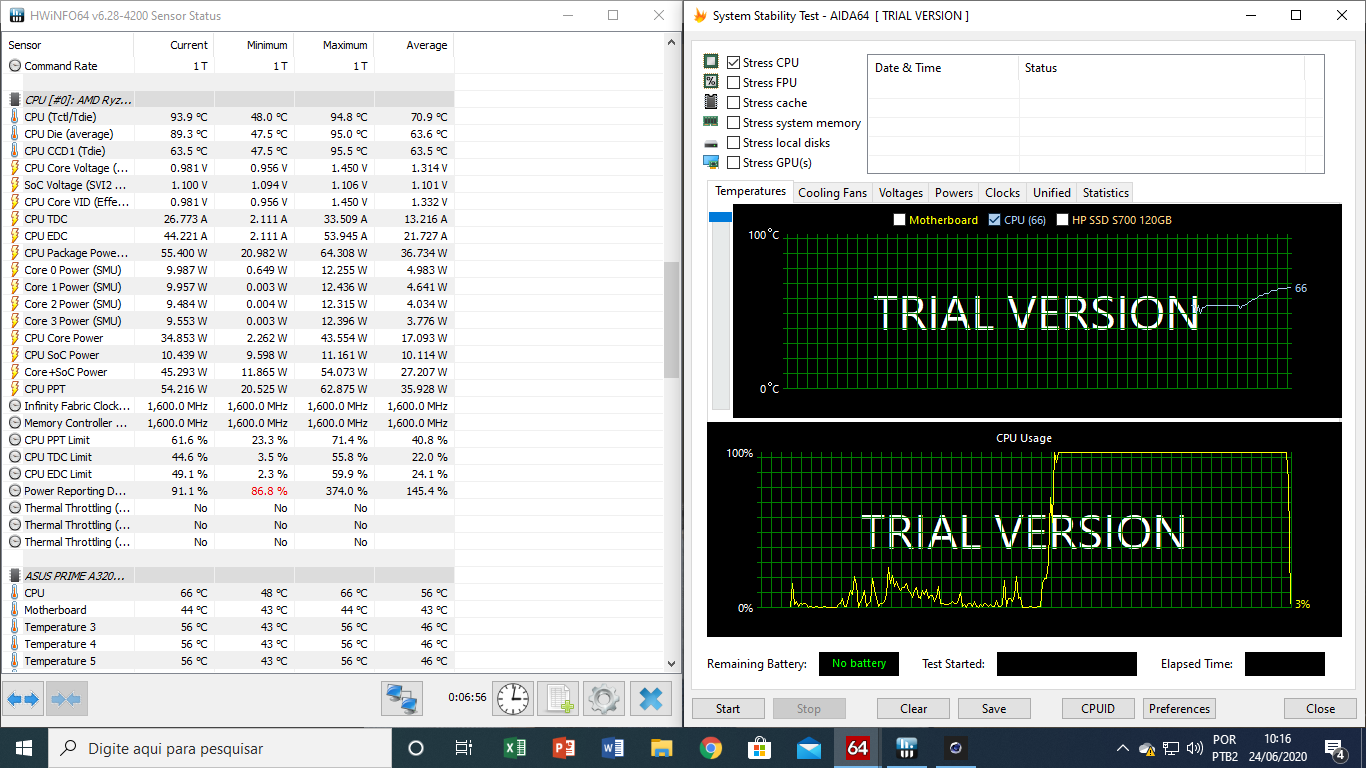The image size is (1366, 768).
Task: Click blue vertical graph scale slider
Action: tap(720, 217)
